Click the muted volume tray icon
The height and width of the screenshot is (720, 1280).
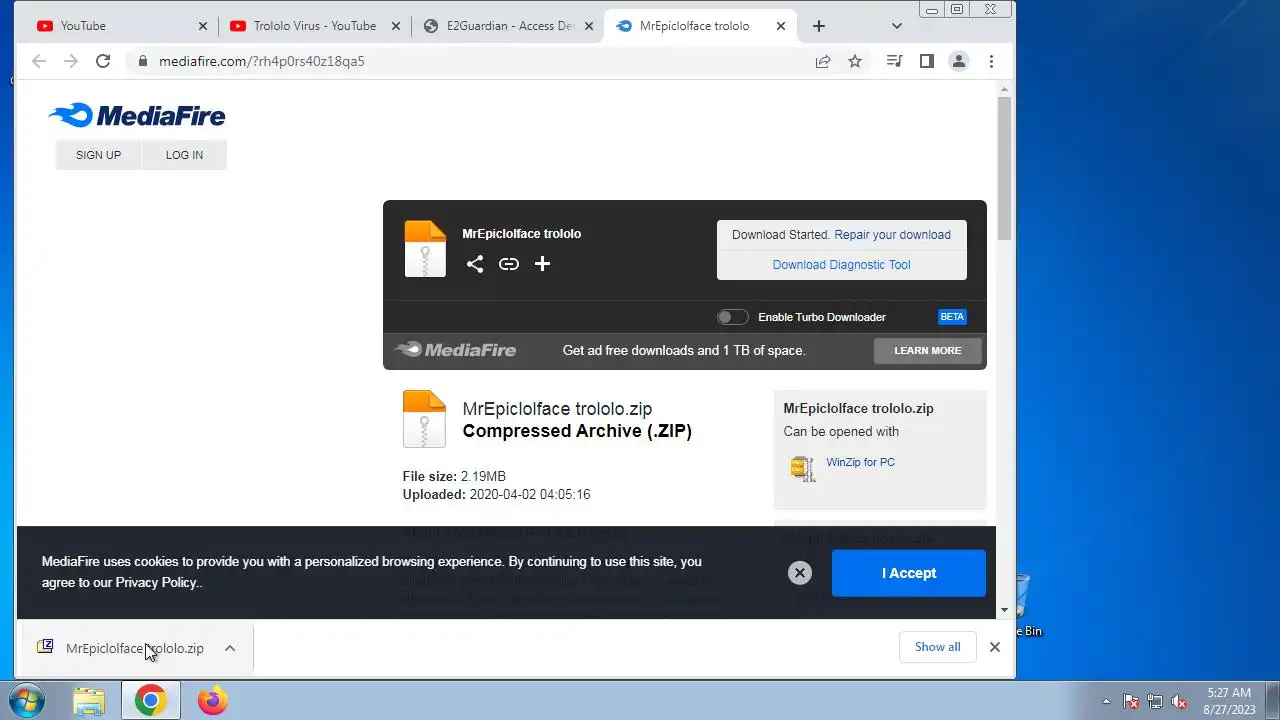tap(1180, 701)
